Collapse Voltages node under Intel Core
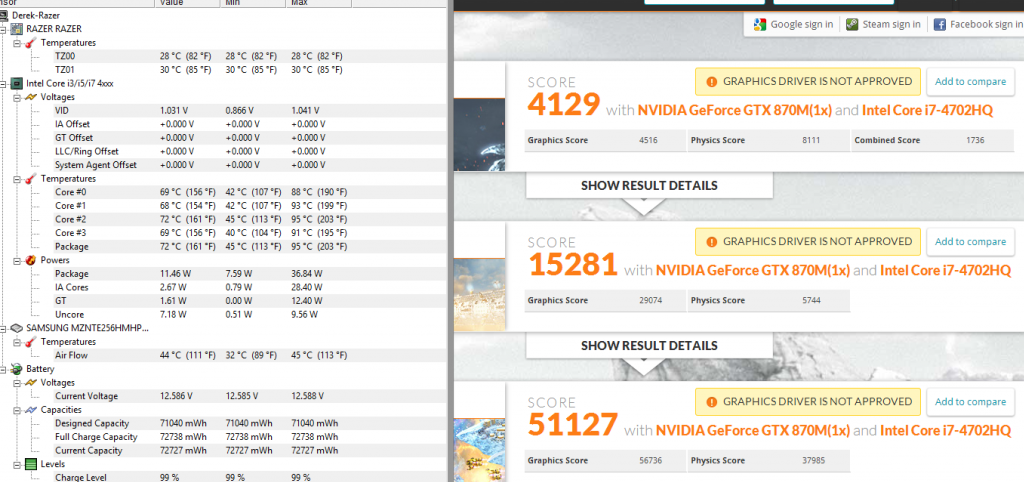 pyautogui.click(x=18, y=97)
